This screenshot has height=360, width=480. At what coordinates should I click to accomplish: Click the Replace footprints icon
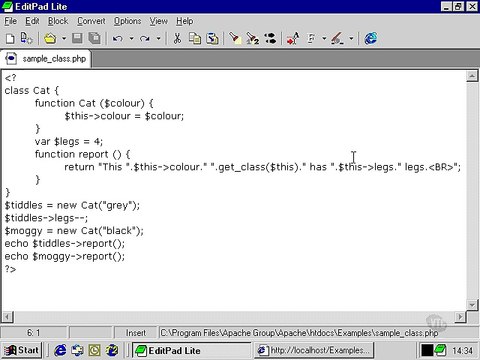coord(270,39)
